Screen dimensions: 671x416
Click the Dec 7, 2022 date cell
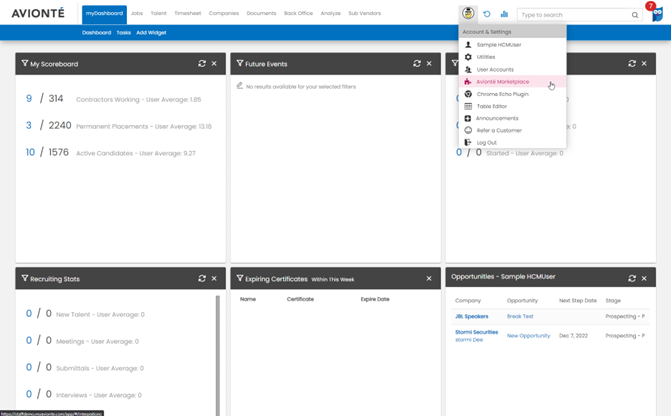coord(573,336)
